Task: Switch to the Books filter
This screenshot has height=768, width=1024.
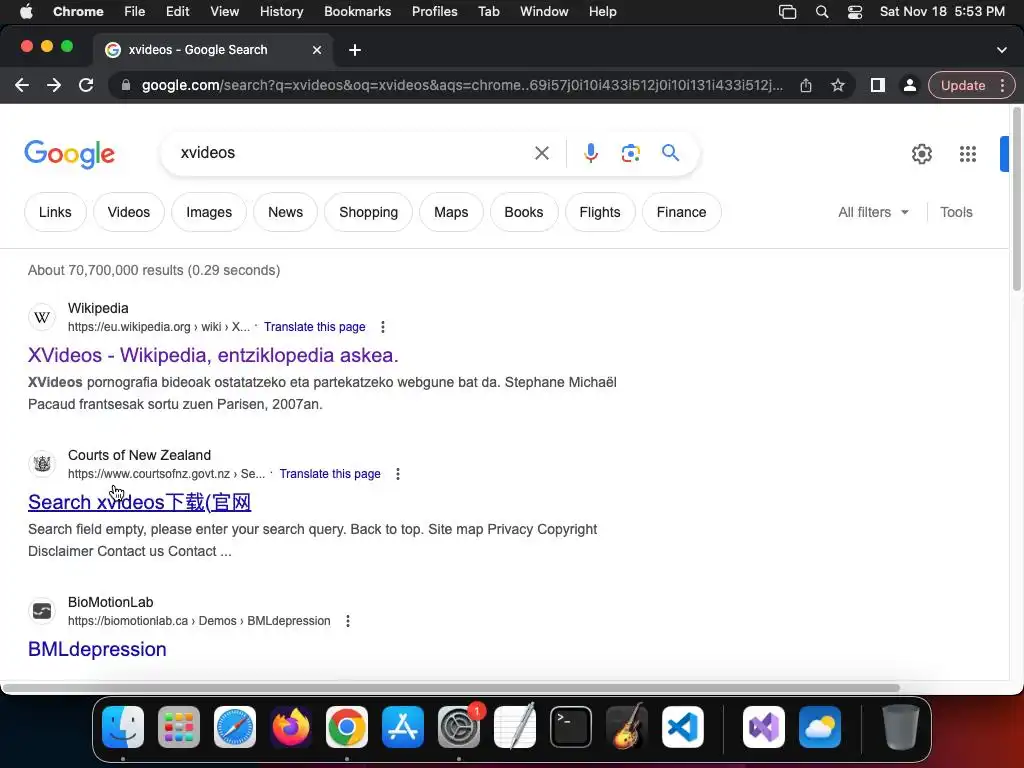Action: point(524,212)
